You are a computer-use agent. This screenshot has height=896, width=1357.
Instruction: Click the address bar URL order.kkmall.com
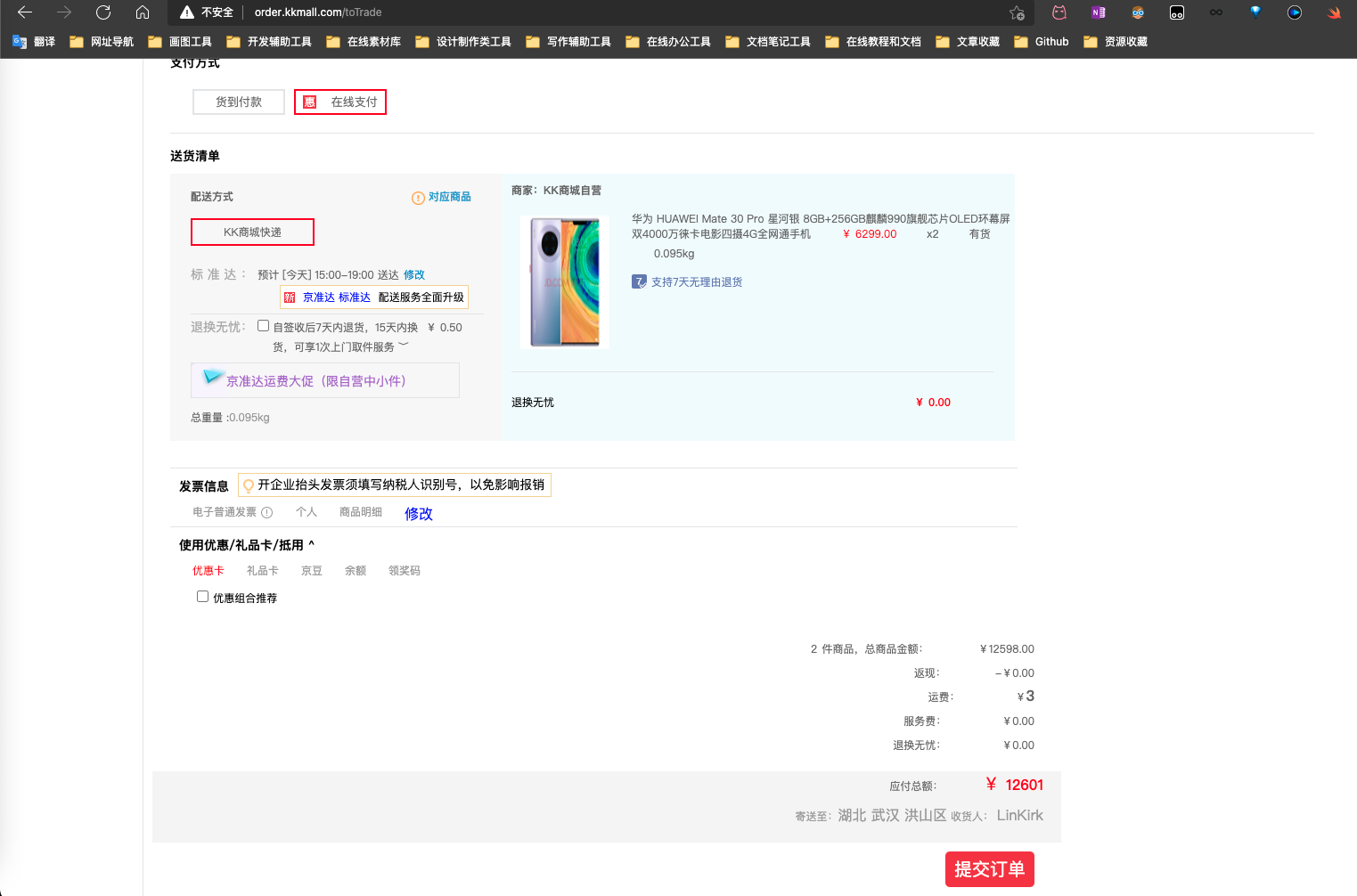(318, 12)
